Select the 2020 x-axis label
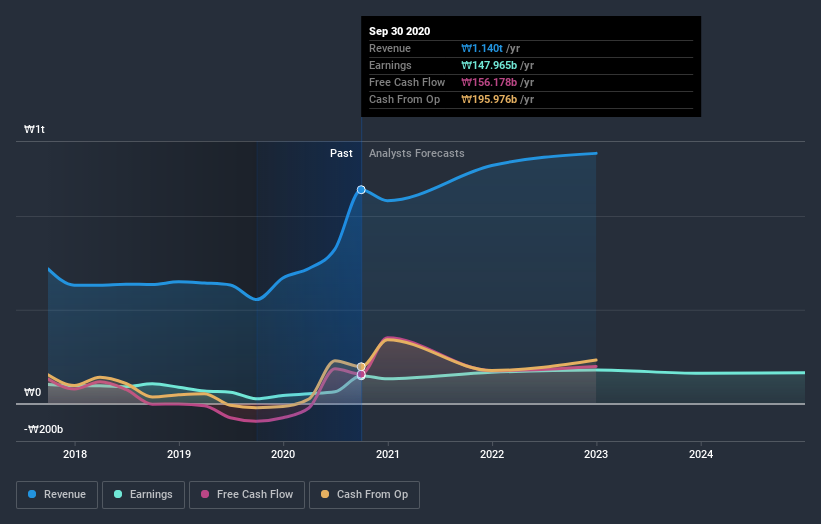This screenshot has width=821, height=524. tap(283, 454)
